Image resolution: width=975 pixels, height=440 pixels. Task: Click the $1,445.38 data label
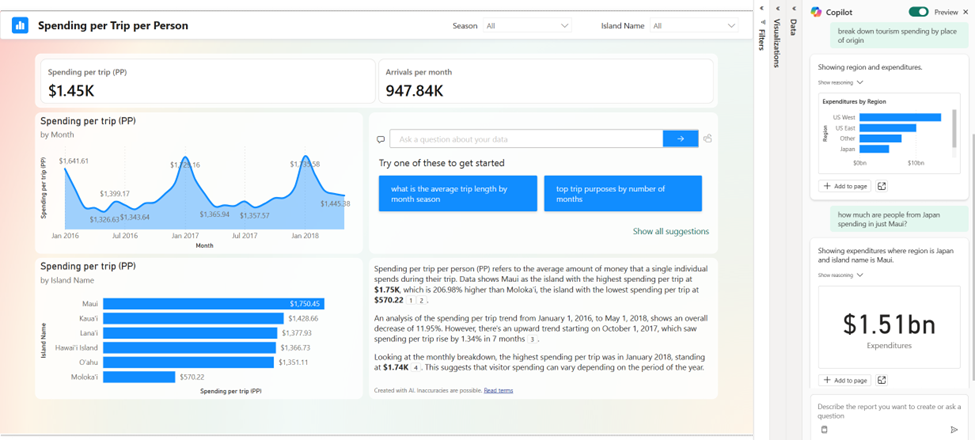point(335,203)
